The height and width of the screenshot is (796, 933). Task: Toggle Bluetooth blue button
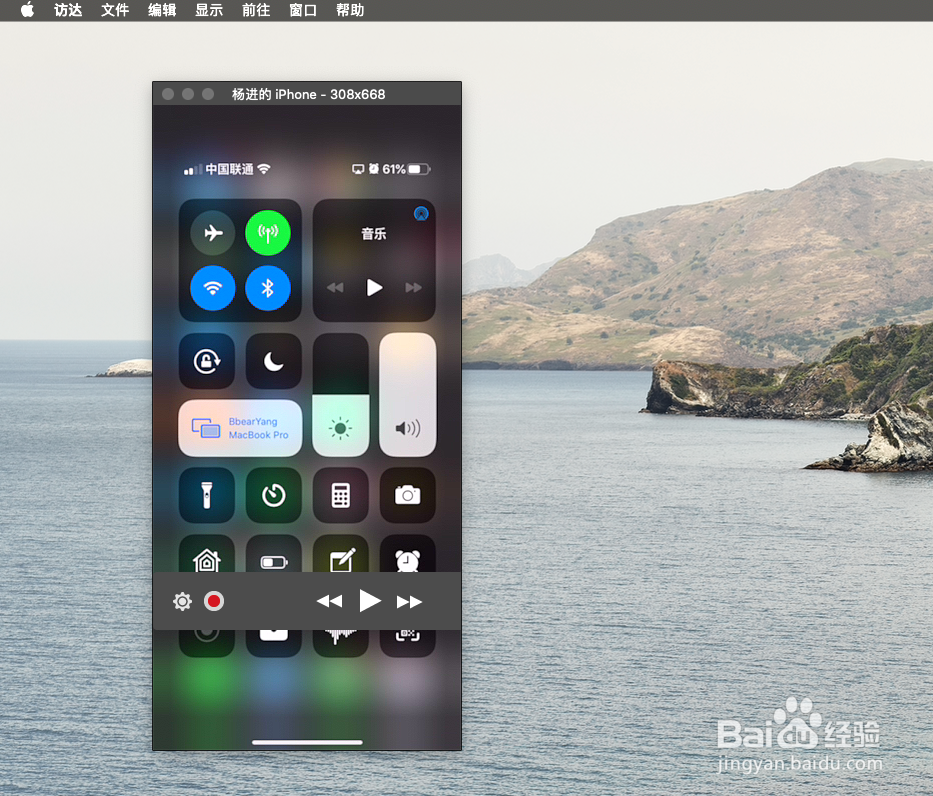(x=268, y=289)
